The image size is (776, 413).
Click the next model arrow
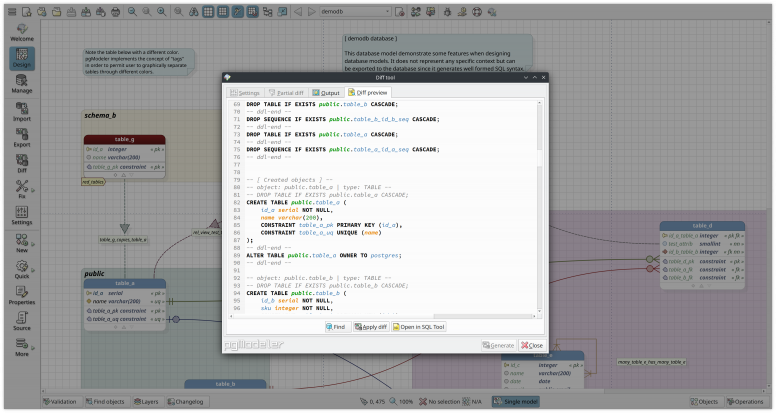pyautogui.click(x=312, y=11)
